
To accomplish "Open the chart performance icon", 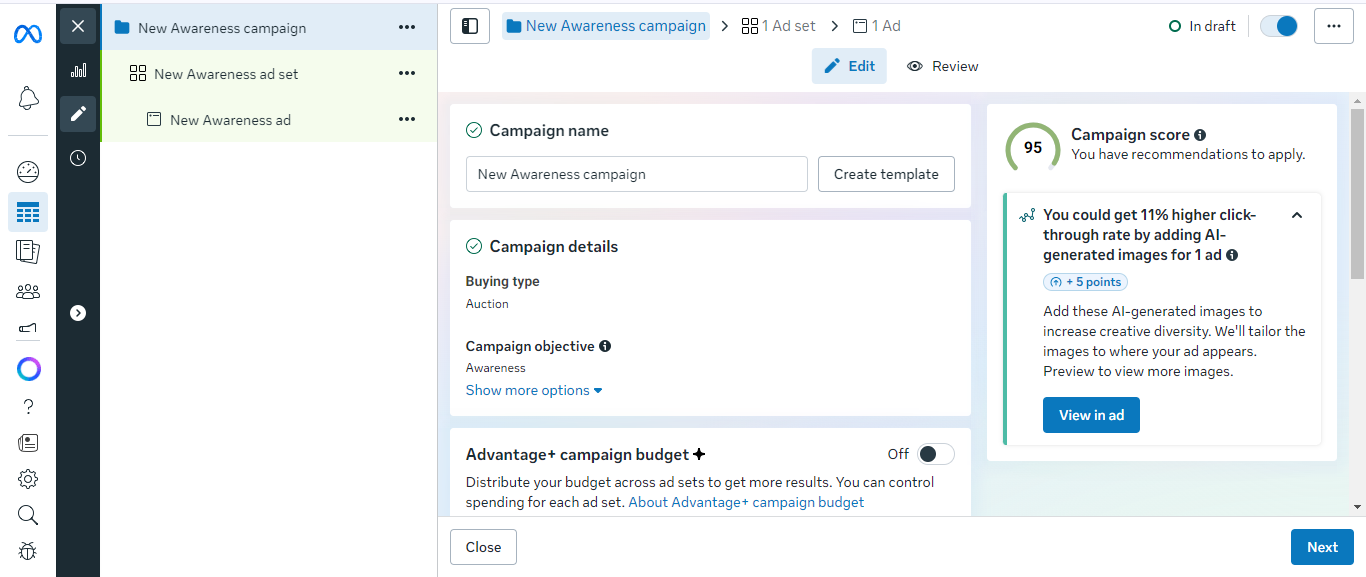I will pos(78,71).
